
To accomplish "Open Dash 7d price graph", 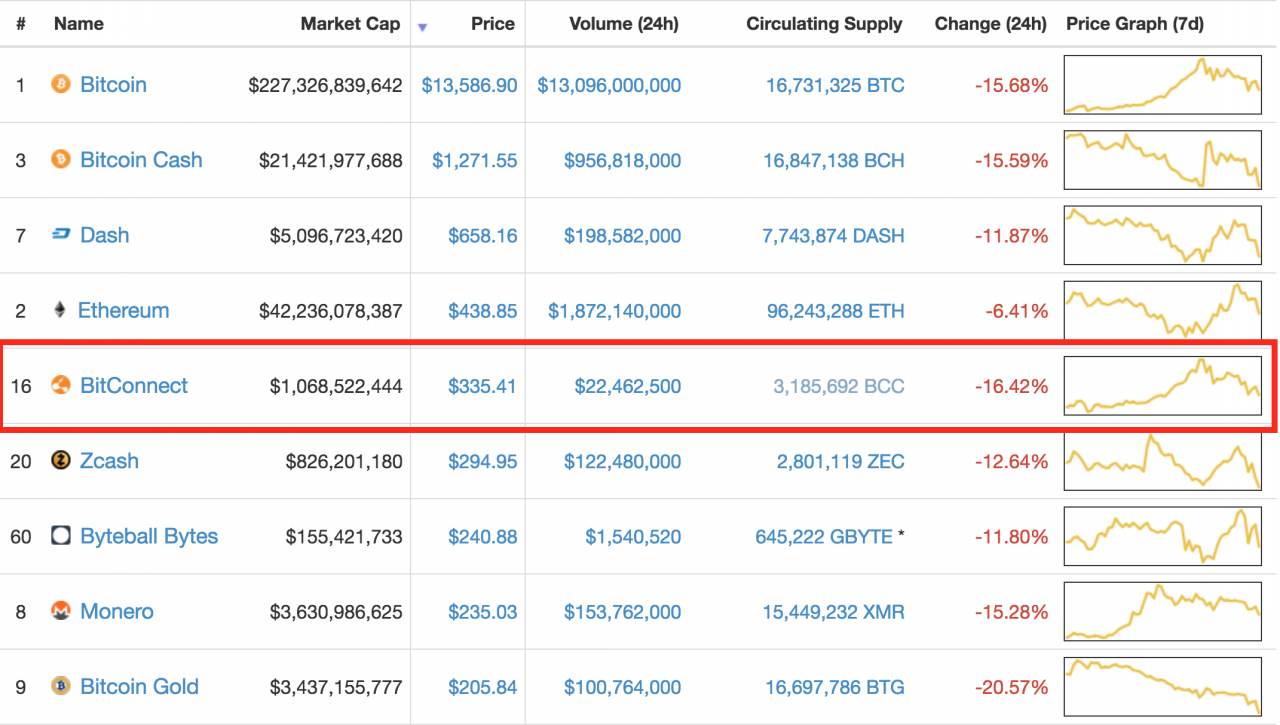I will (1163, 235).
